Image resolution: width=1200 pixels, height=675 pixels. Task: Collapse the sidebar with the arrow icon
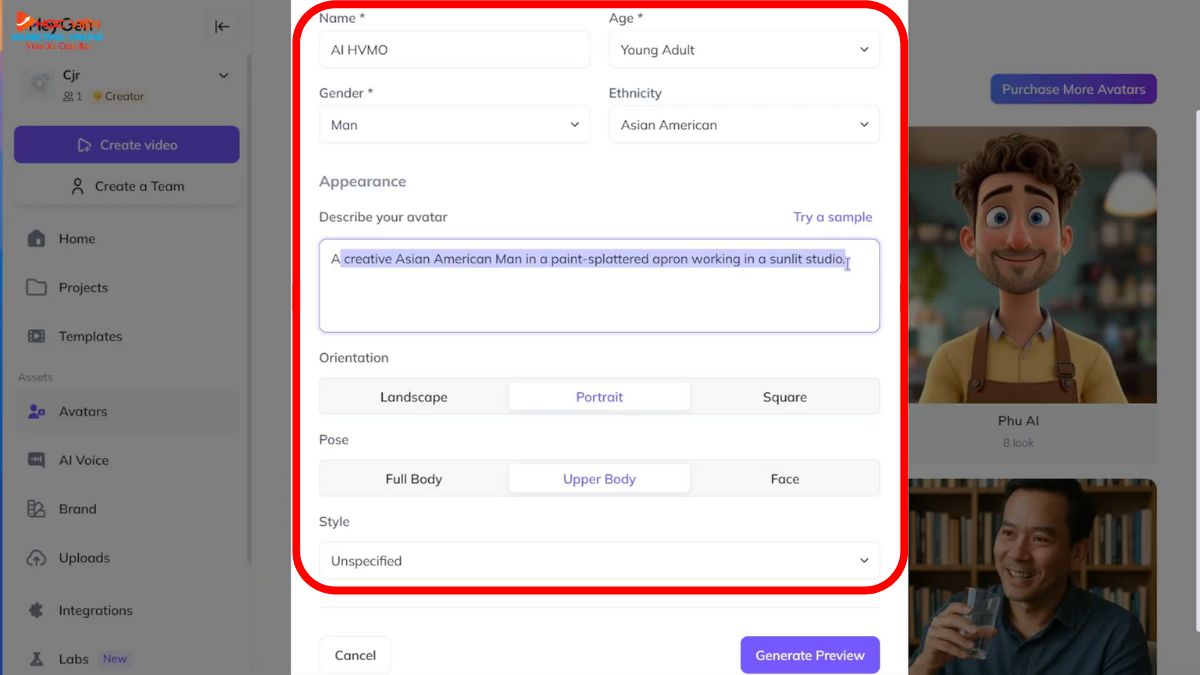click(222, 27)
